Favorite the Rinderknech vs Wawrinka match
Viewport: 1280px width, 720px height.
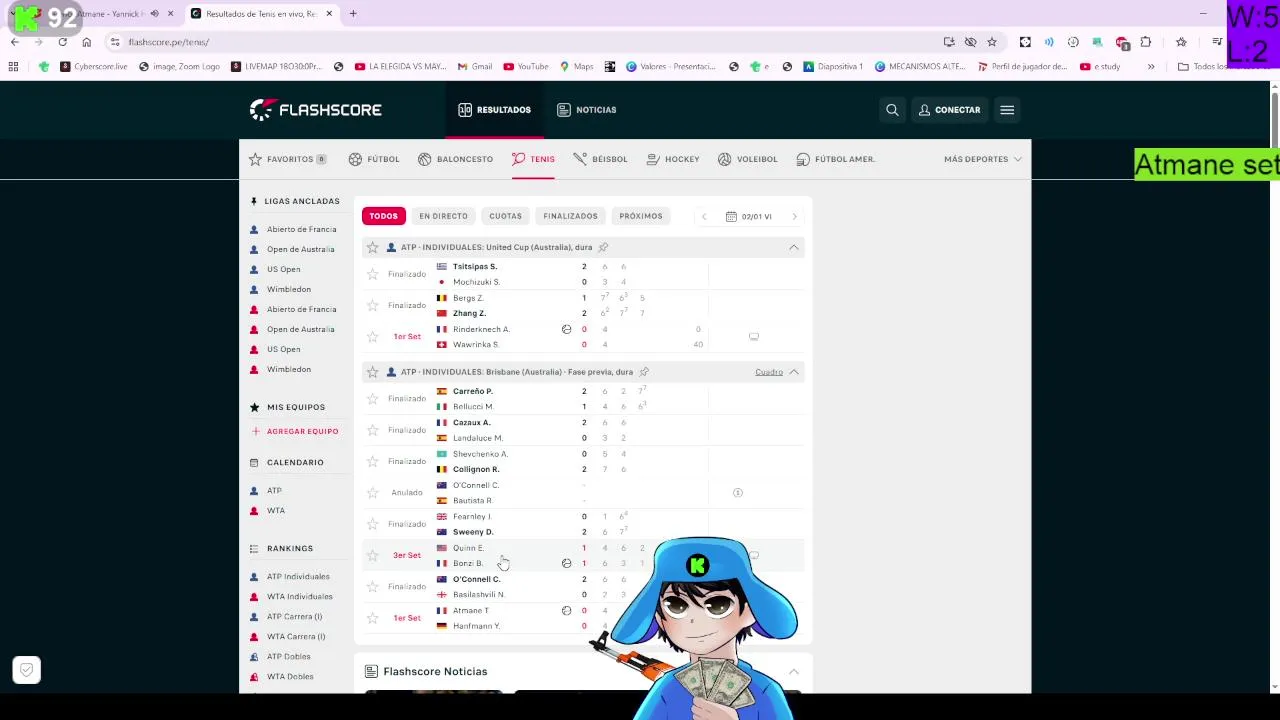(373, 337)
